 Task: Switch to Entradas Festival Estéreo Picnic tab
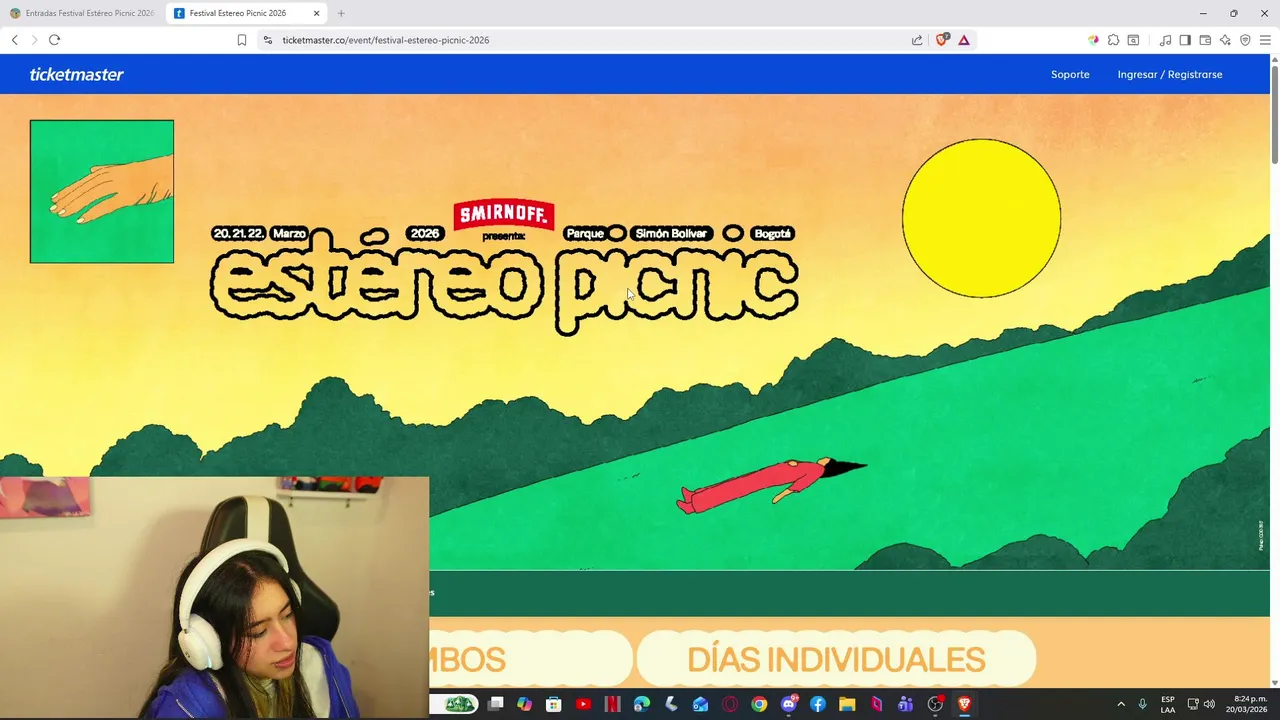point(82,13)
